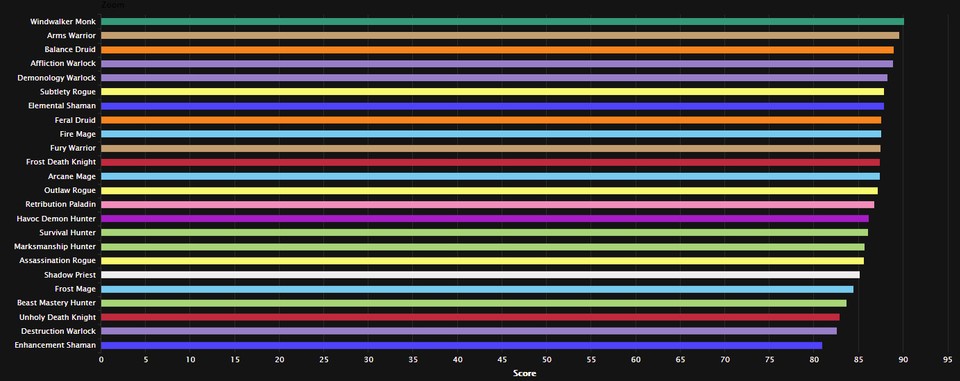The image size is (960, 381).
Task: Click the 'Score' axis title
Action: tap(524, 373)
